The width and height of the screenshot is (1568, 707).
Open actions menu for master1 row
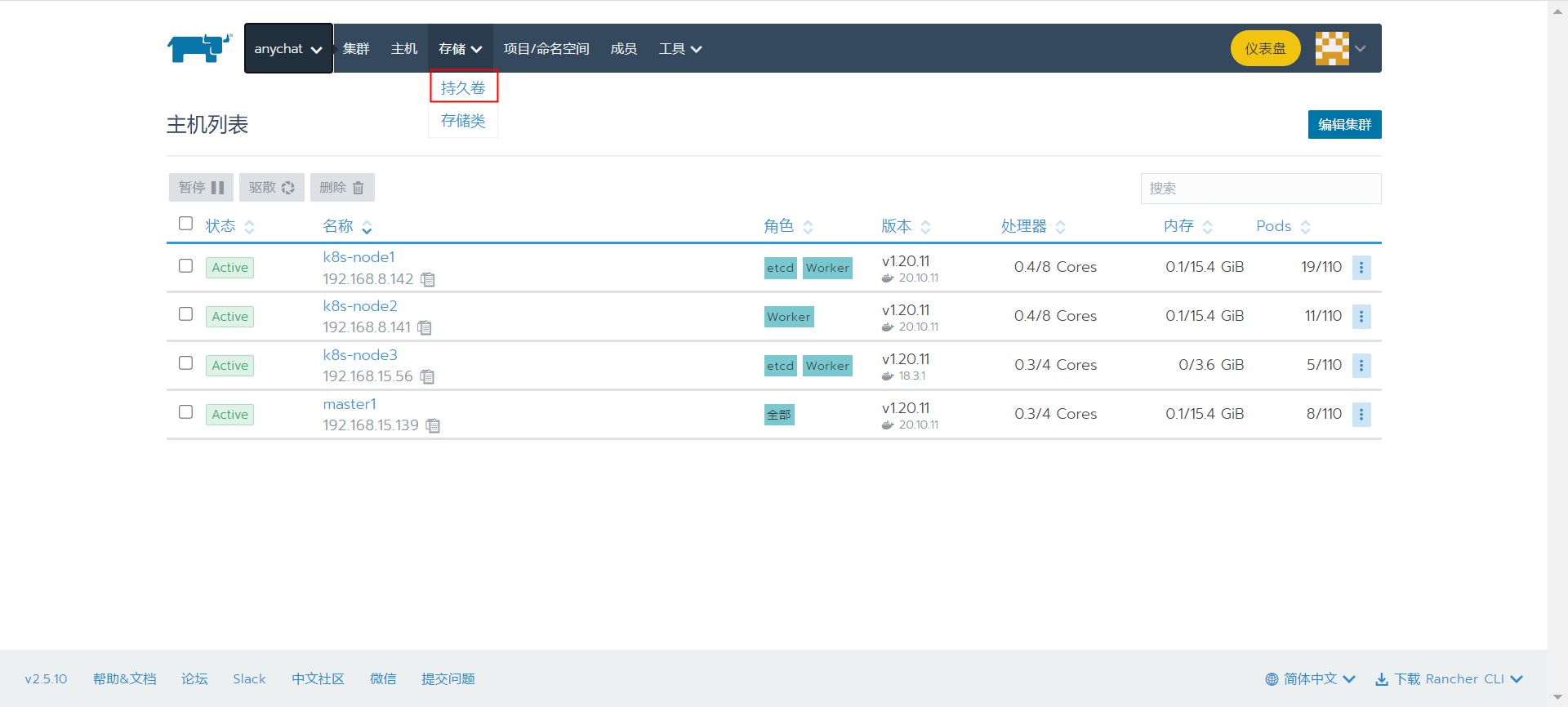[x=1361, y=415]
